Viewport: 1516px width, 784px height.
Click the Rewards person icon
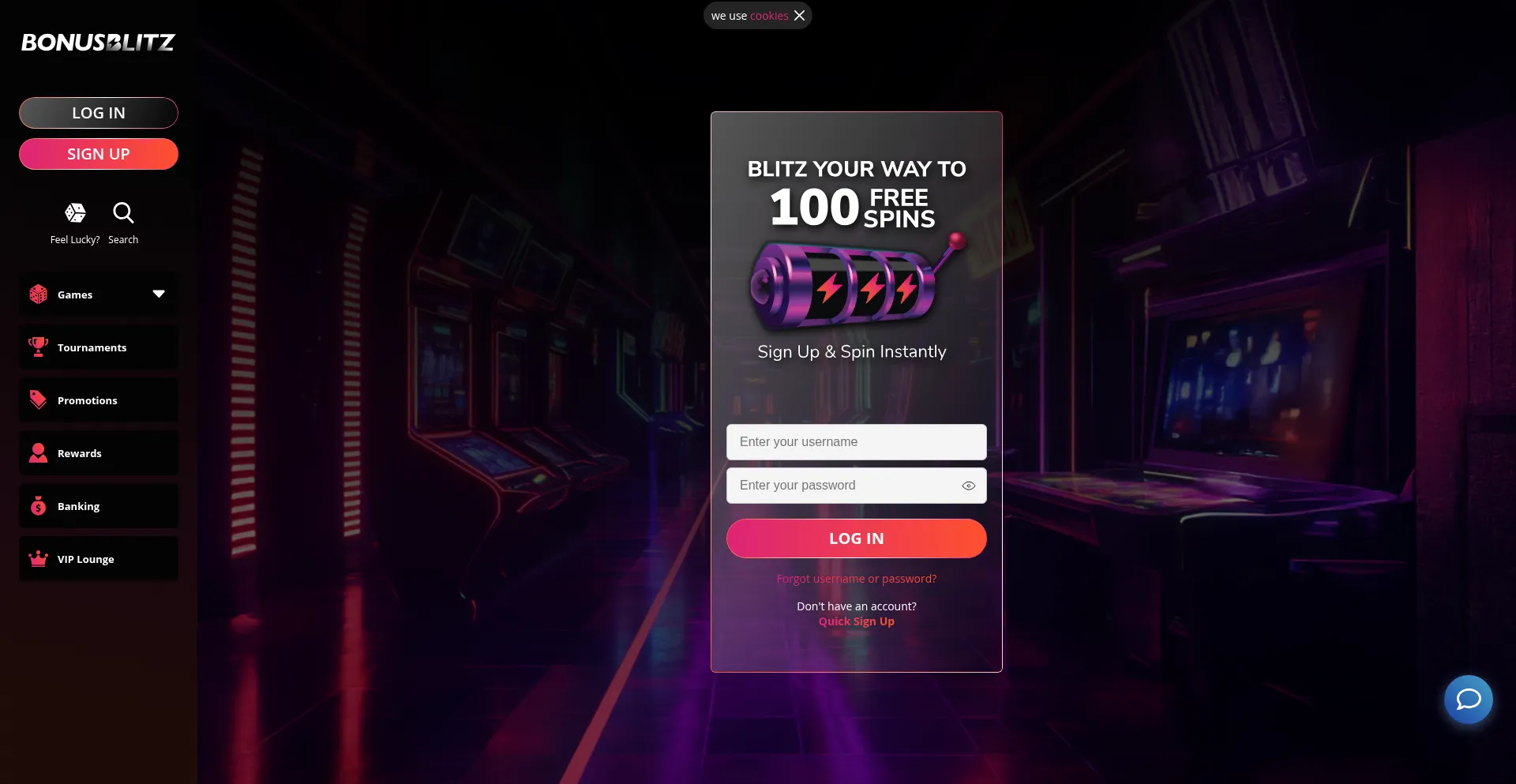38,452
